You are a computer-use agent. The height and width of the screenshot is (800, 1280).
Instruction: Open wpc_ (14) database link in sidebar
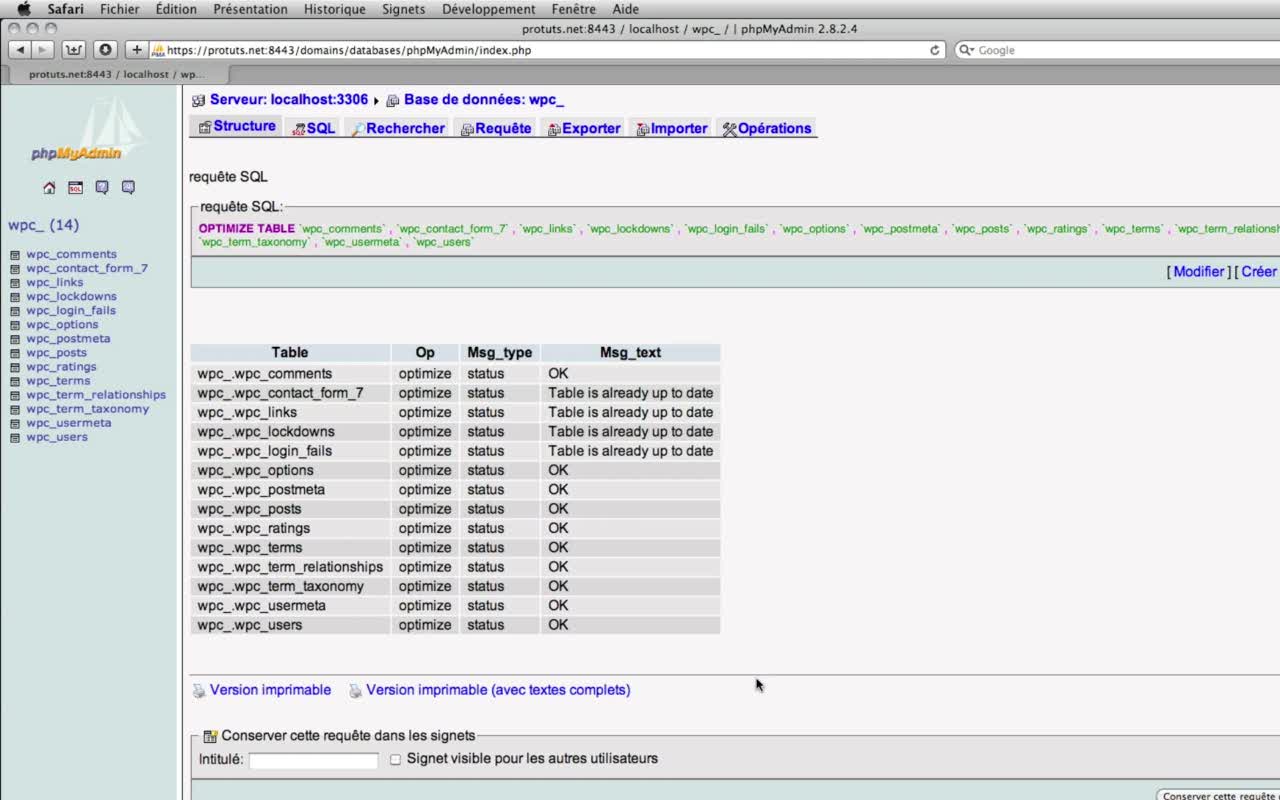[43, 225]
